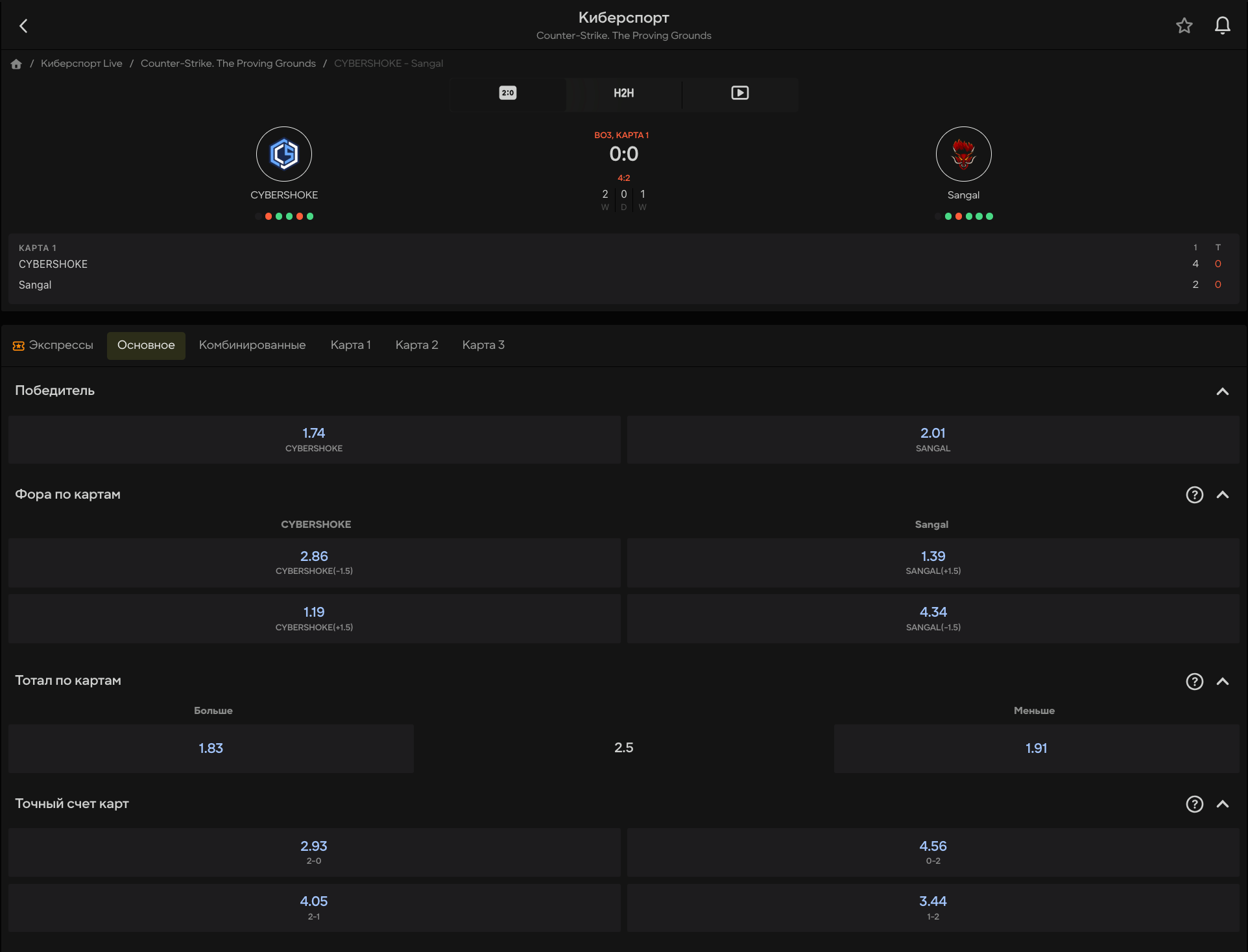Add match to favorites with star icon

point(1184,26)
